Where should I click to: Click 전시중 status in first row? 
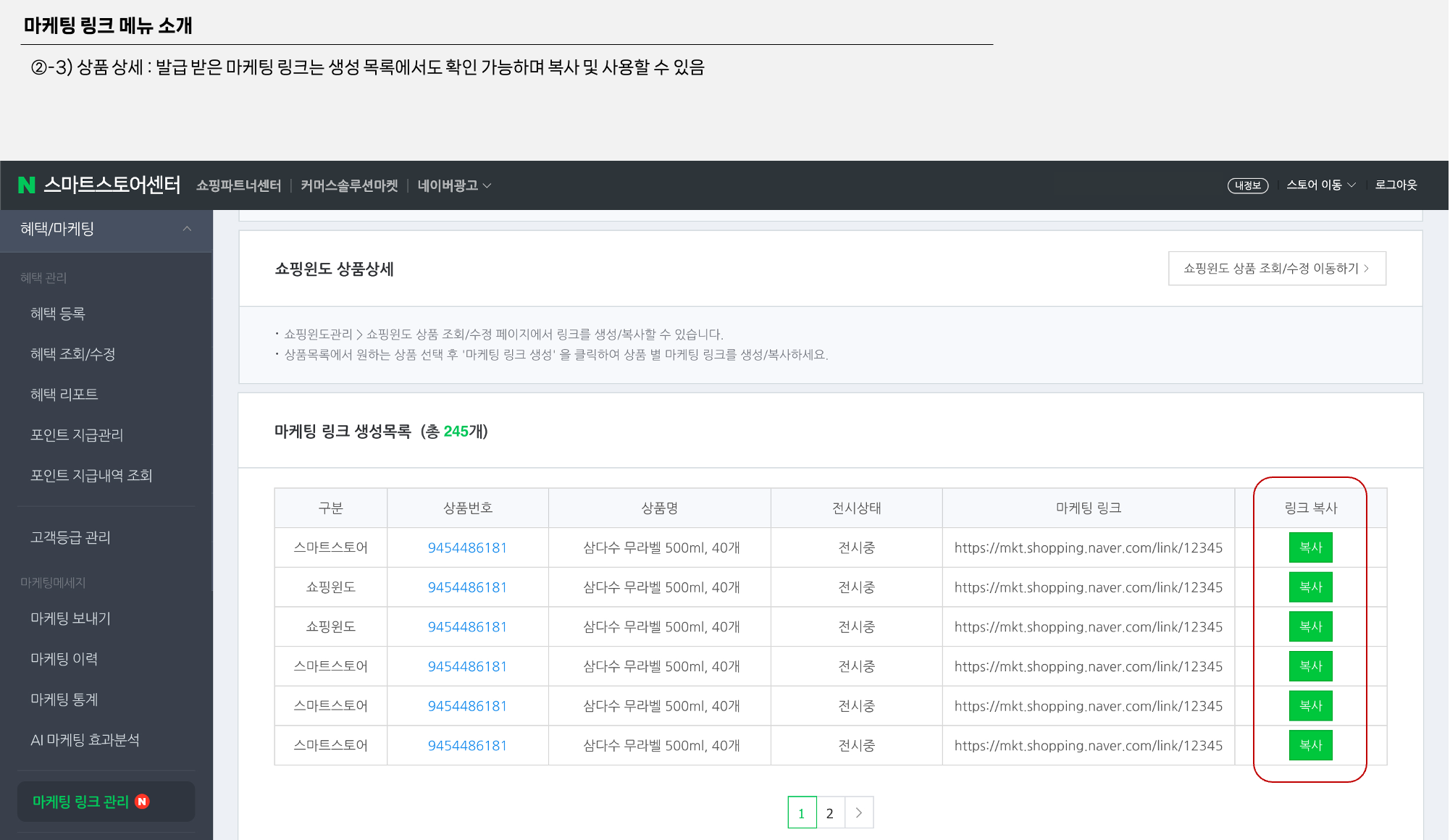click(857, 548)
